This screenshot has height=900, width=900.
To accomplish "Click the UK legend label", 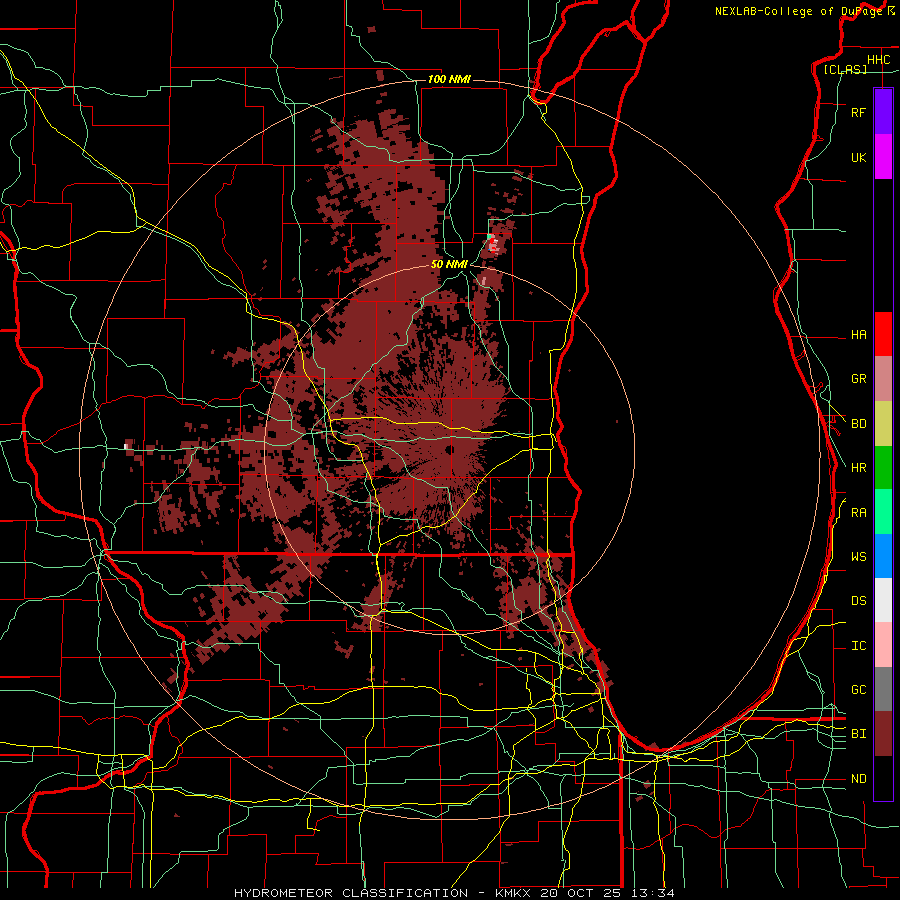I will 858,157.
